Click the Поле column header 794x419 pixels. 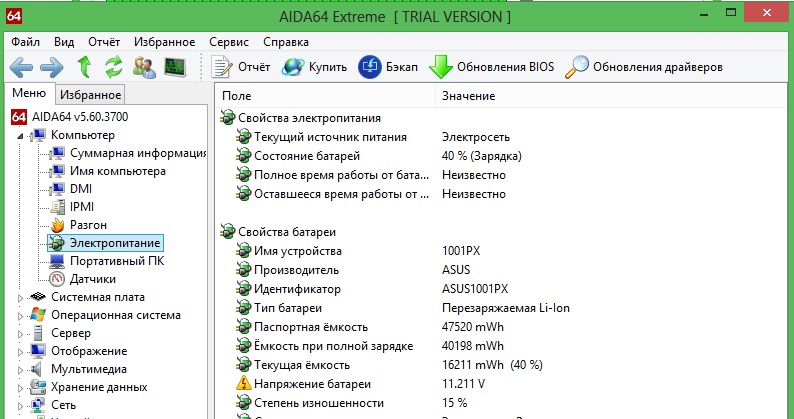coord(236,96)
